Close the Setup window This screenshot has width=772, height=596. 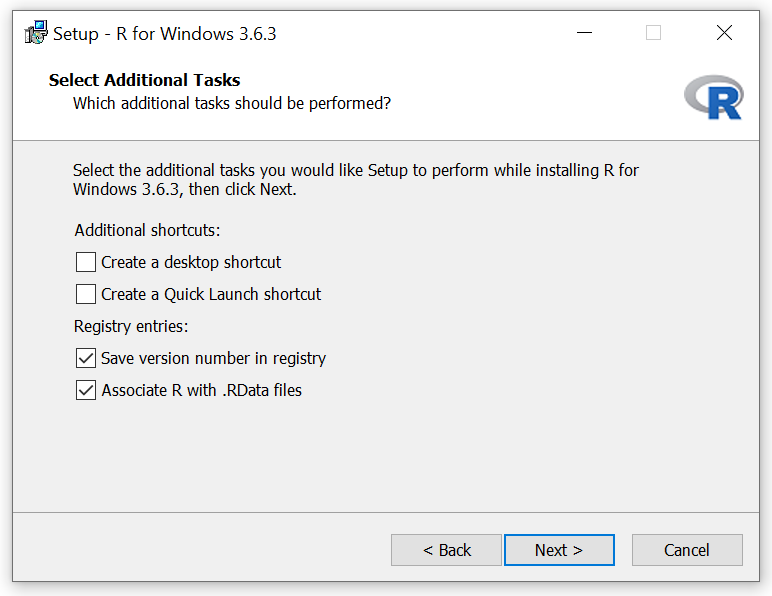tap(724, 33)
